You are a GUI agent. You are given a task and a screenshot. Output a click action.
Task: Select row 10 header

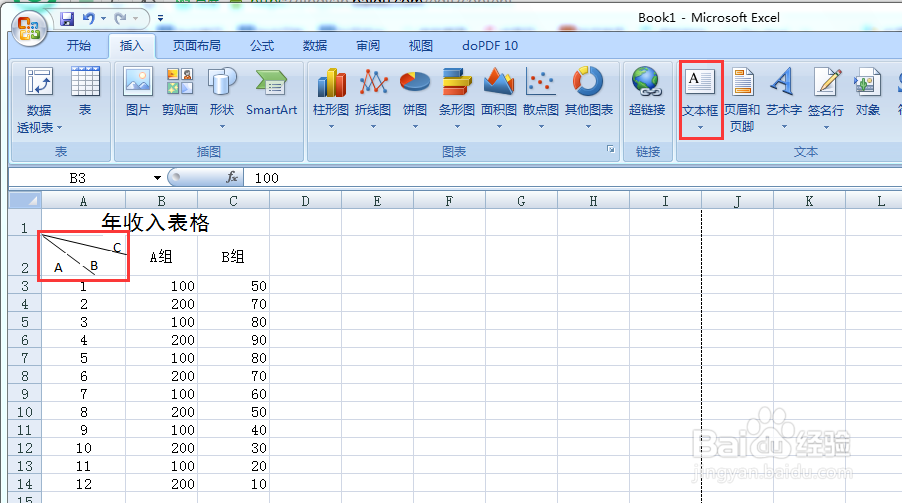click(25, 411)
